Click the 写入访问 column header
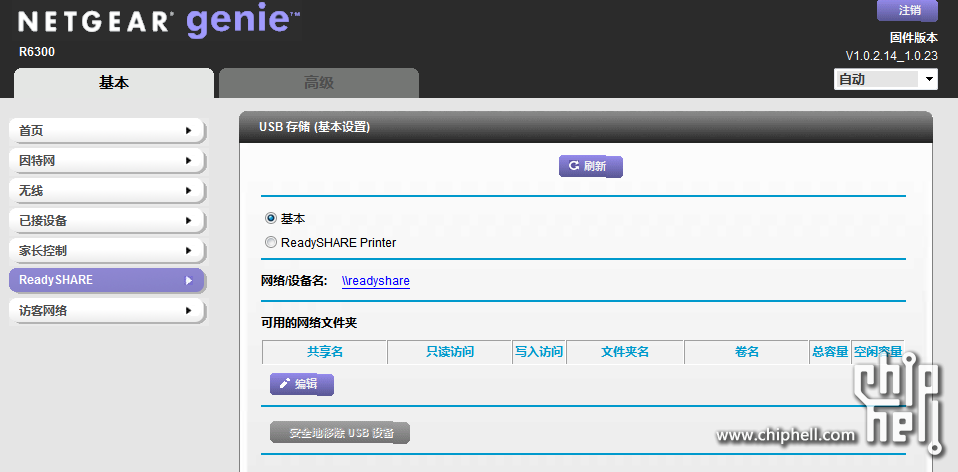 (x=539, y=352)
